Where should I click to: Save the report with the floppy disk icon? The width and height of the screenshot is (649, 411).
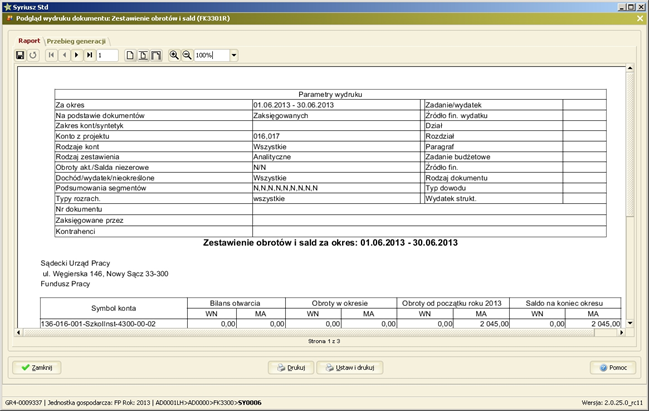[20, 55]
